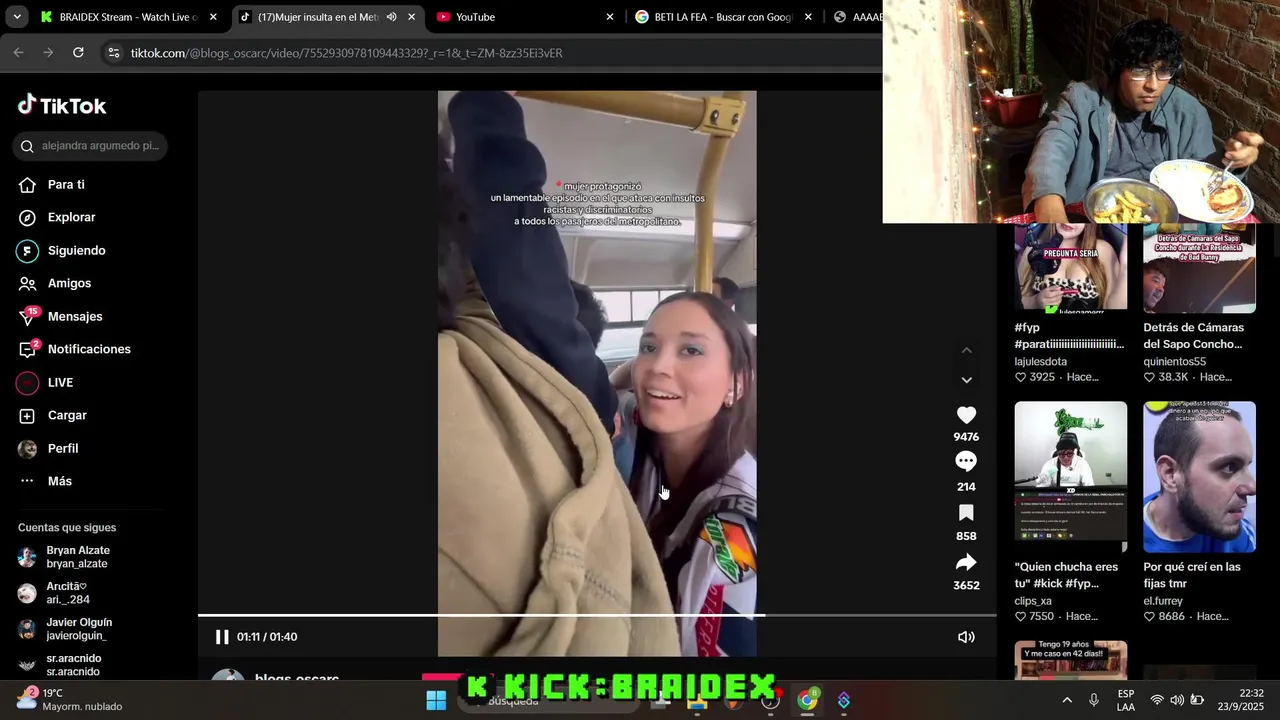Expand the Más options menu

point(60,481)
